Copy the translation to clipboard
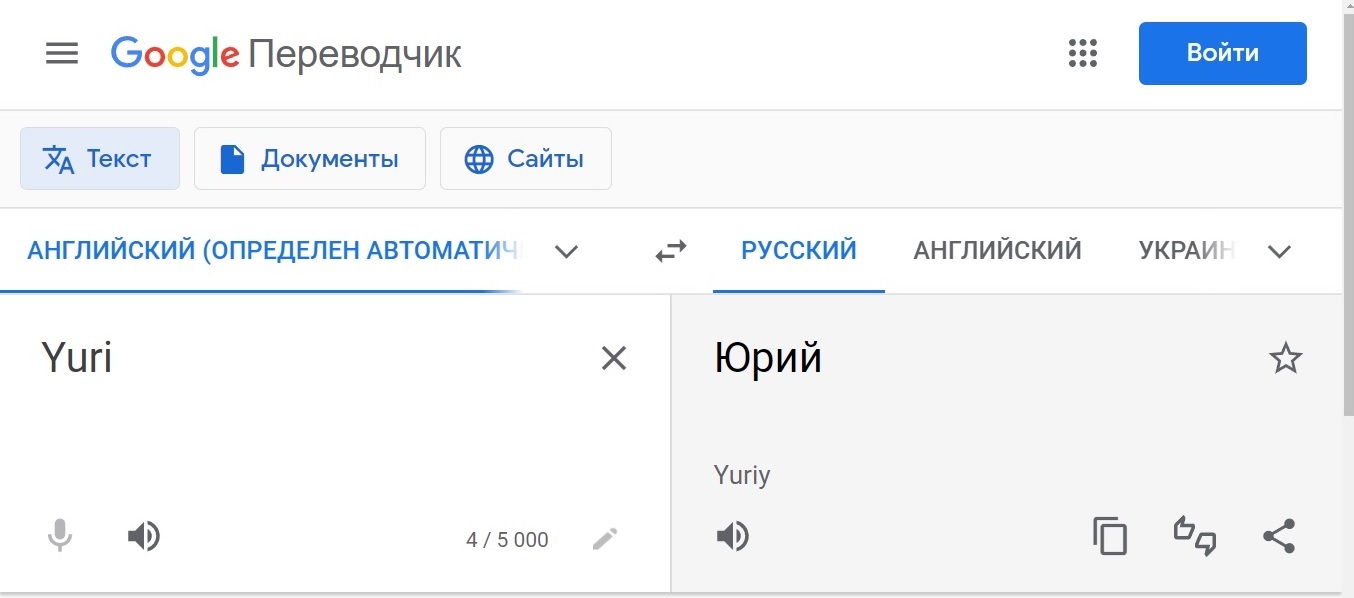The height and width of the screenshot is (598, 1354). click(1109, 537)
